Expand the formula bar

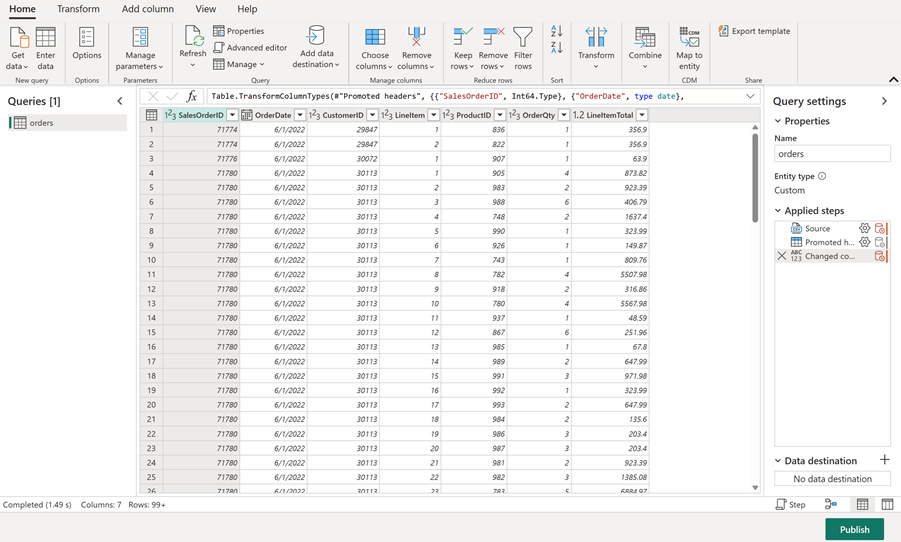750,97
